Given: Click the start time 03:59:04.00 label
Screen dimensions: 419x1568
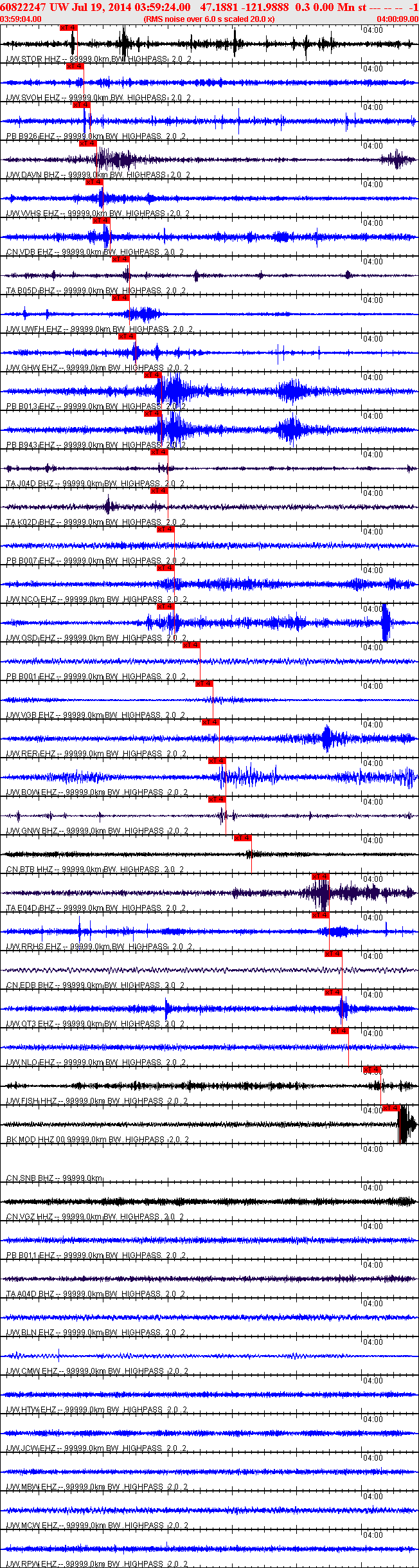Looking at the screenshot, I should tap(21, 19).
